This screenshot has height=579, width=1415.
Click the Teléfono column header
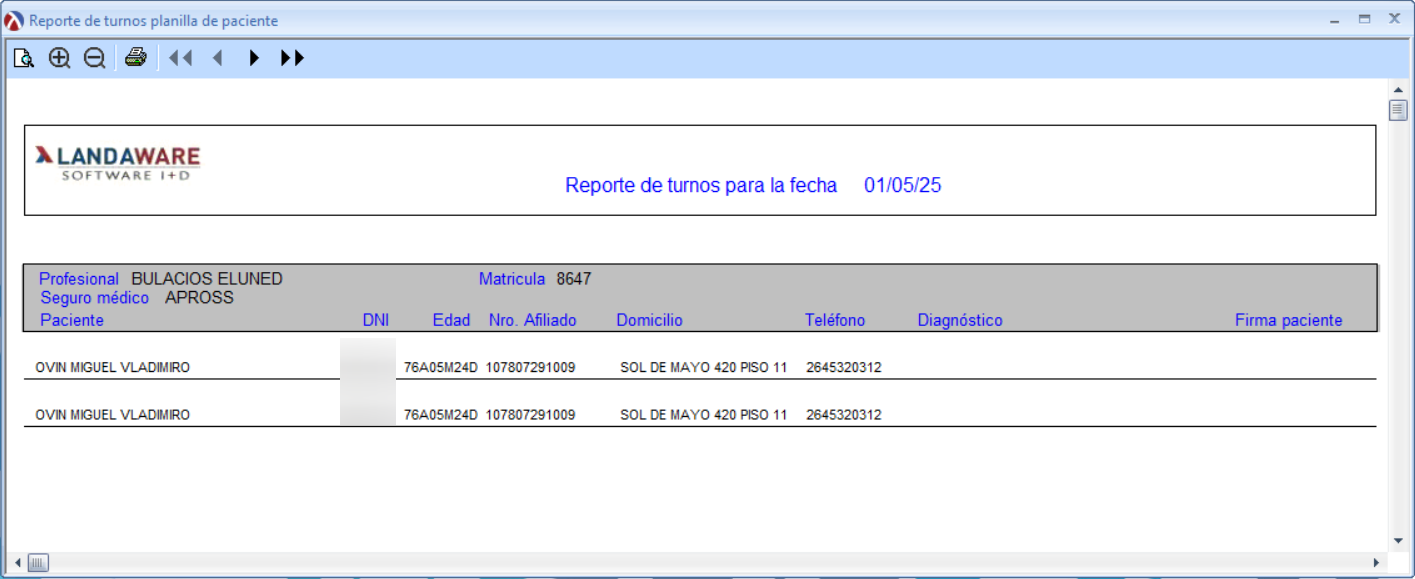[835, 320]
